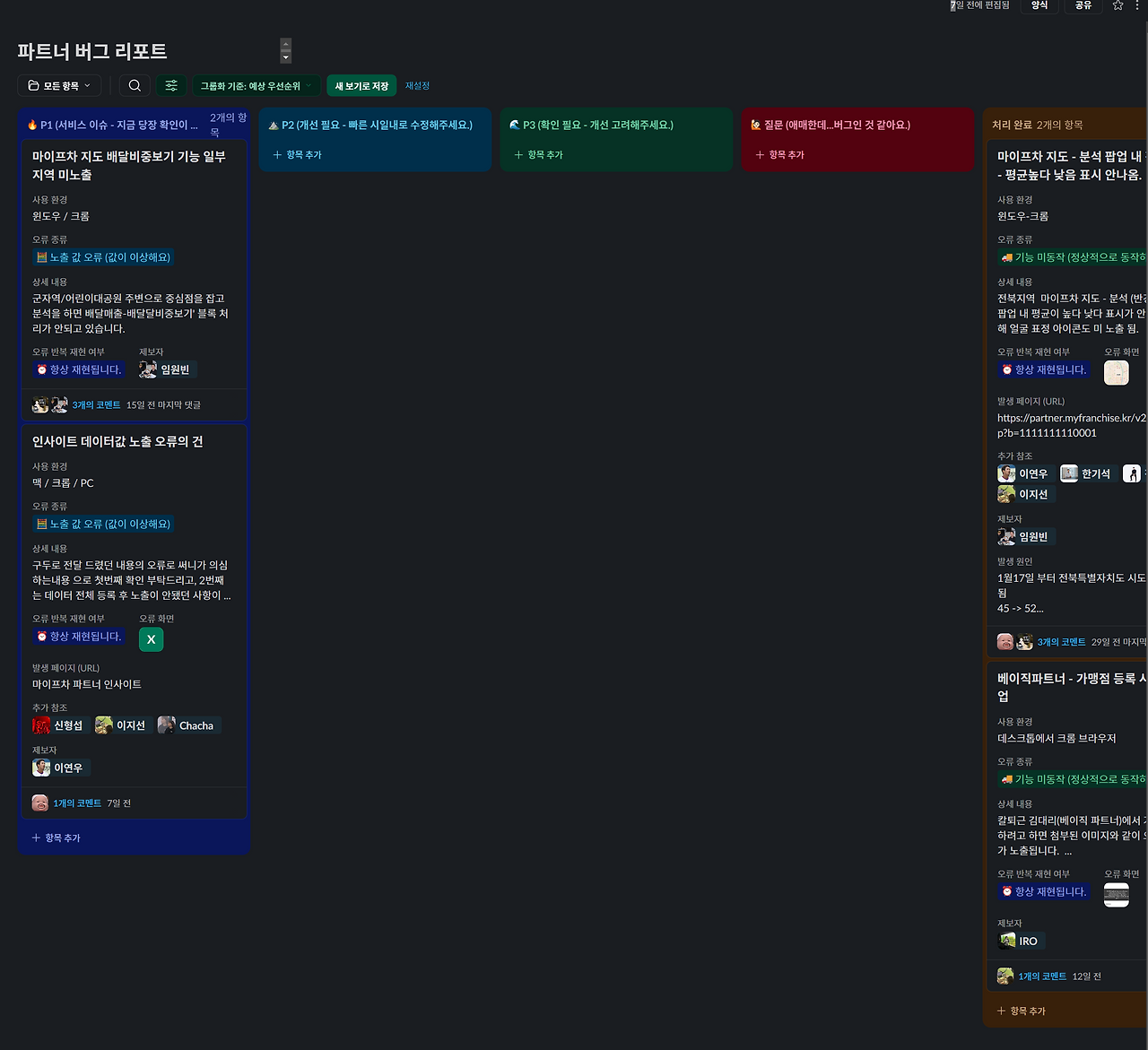The image size is (1148, 1050).
Task: Open the partner.myfranchise.kr URL link
Action: [x=1072, y=425]
